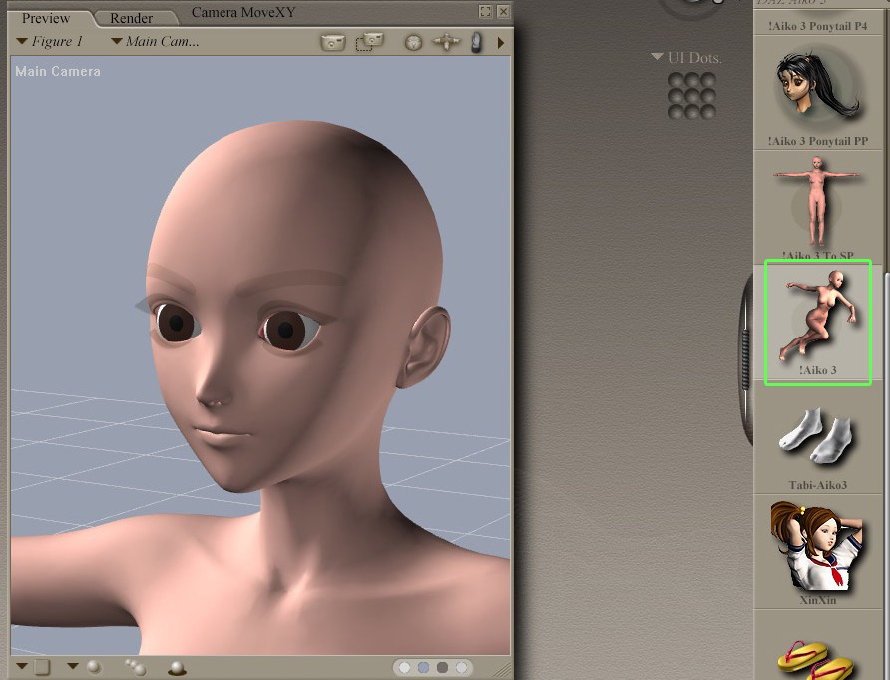Click the library panel side handle
The height and width of the screenshot is (680, 890).
[746, 359]
